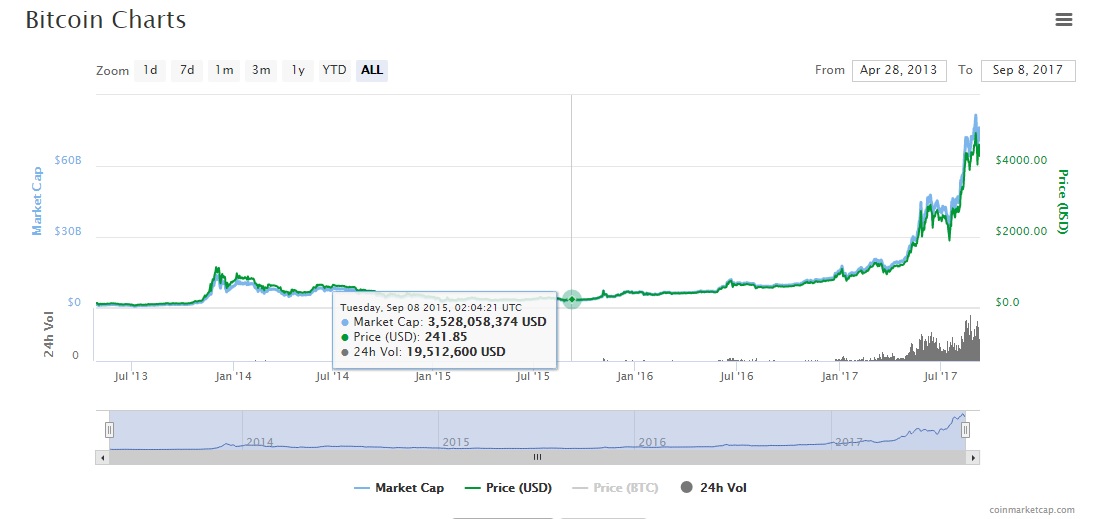The height and width of the screenshot is (519, 1111).
Task: Select the 3m zoom range
Action: point(261,70)
